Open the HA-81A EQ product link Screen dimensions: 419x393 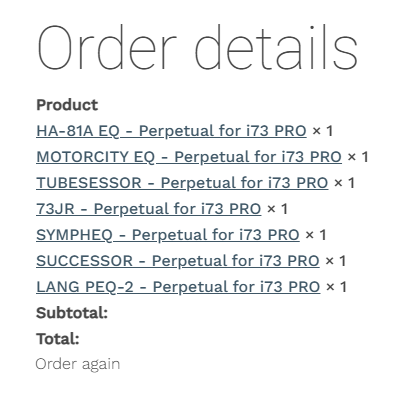click(171, 131)
